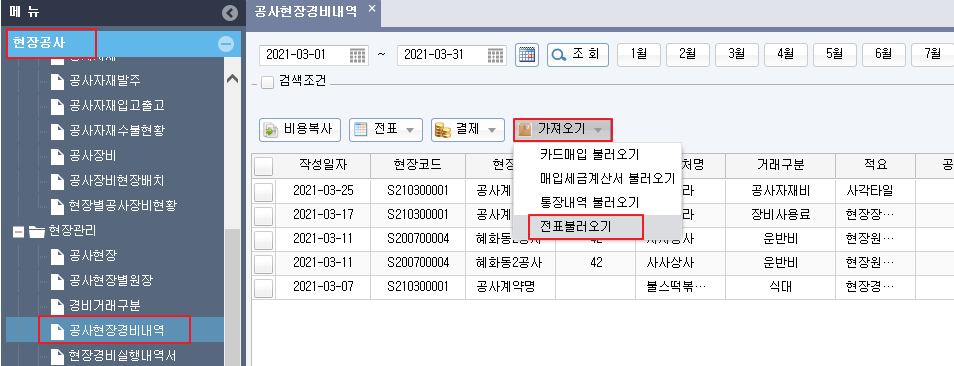Toggle the select-all checkbox in table header
This screenshot has width=954, height=366.
263,166
